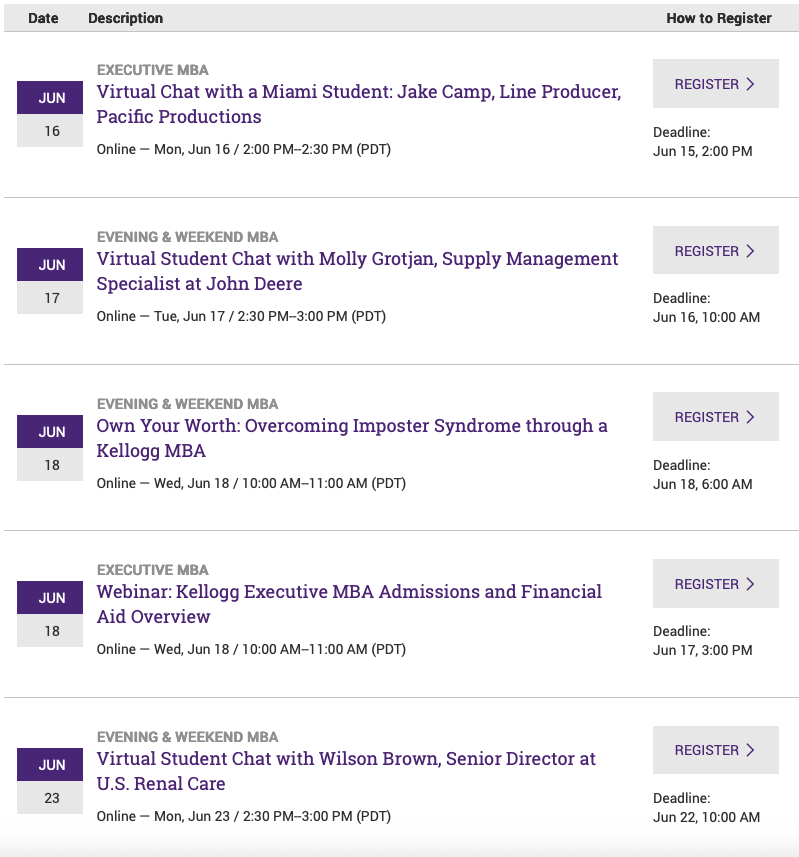Click Evening & Weekend MBA label above Molly chat

(x=187, y=237)
